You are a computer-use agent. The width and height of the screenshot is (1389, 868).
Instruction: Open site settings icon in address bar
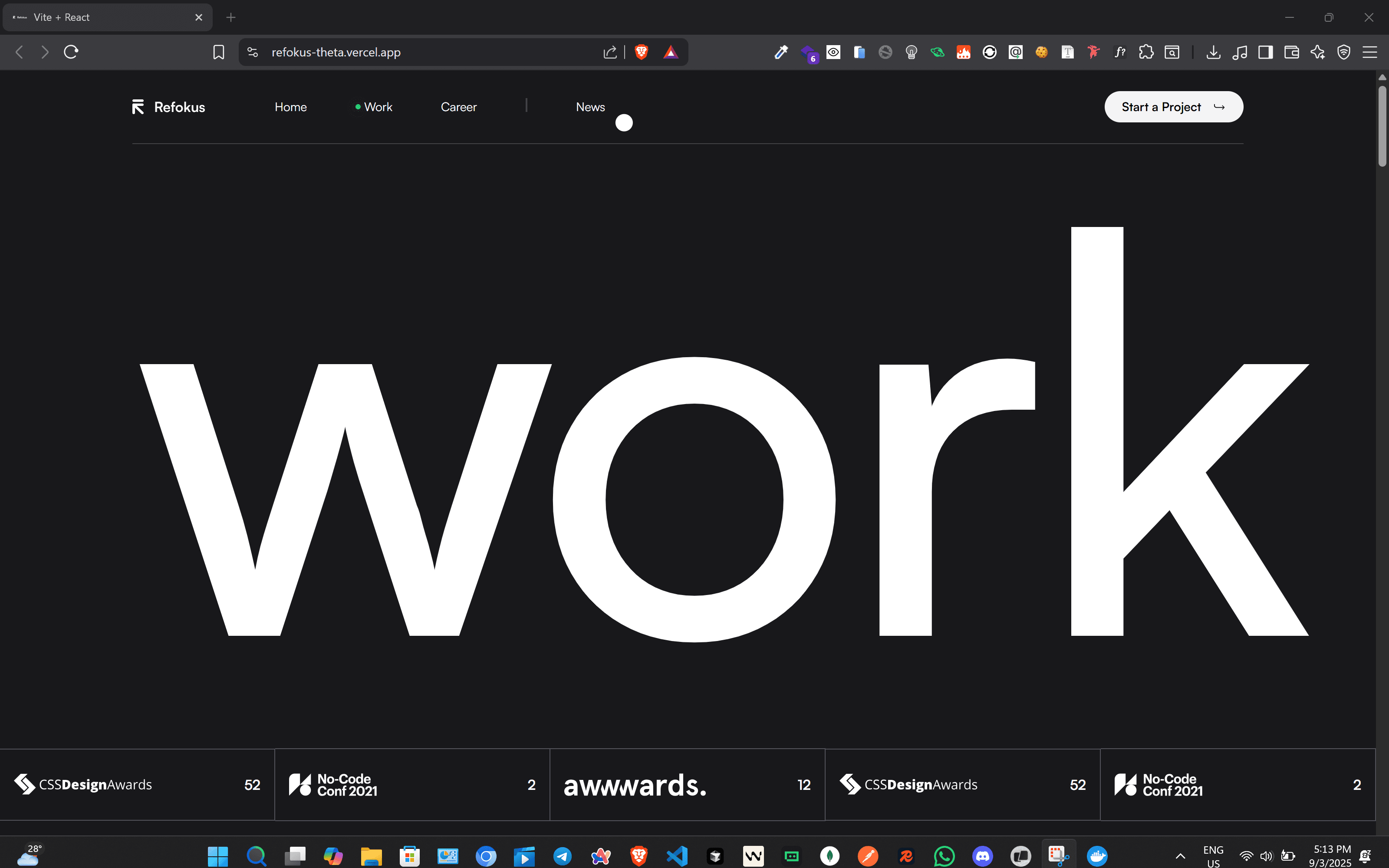[x=253, y=52]
